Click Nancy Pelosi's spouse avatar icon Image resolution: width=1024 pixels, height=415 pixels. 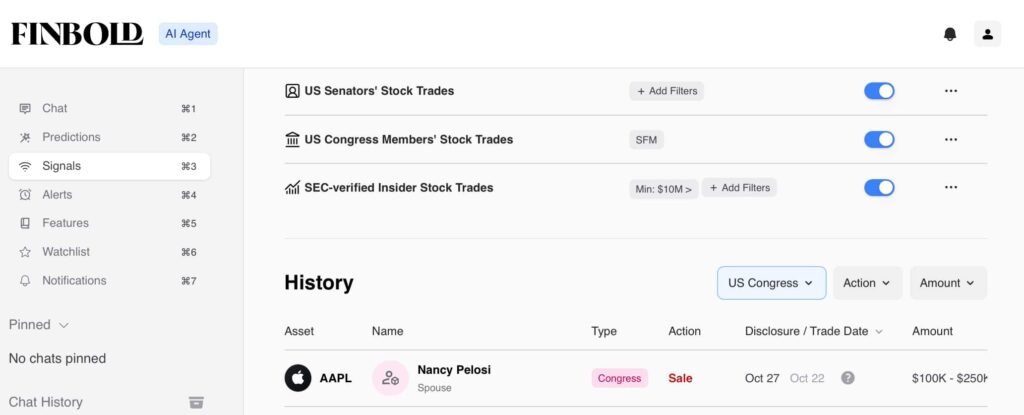390,378
